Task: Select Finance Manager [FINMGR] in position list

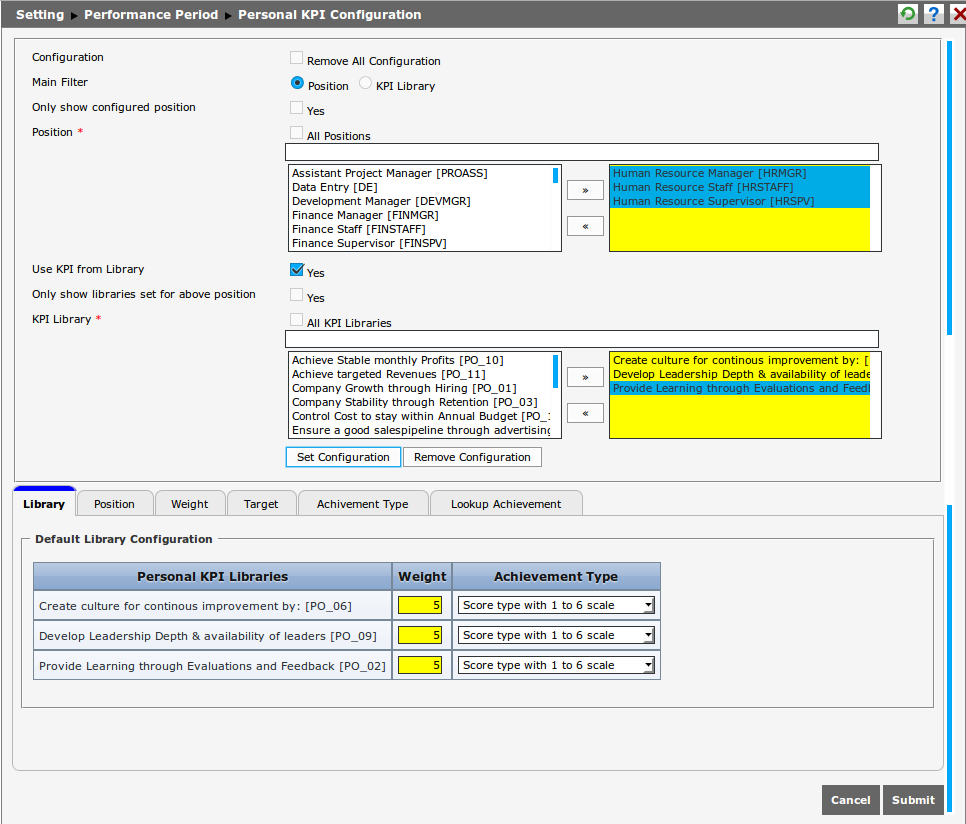Action: 365,215
